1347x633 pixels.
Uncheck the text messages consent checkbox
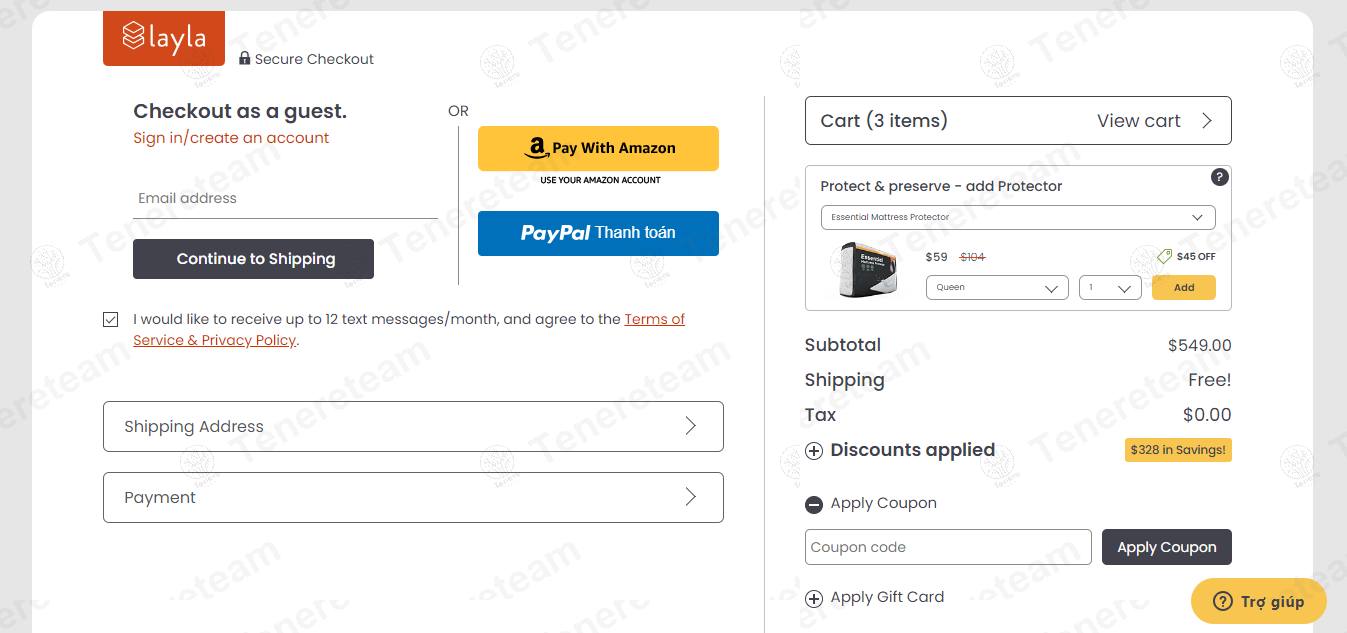110,320
